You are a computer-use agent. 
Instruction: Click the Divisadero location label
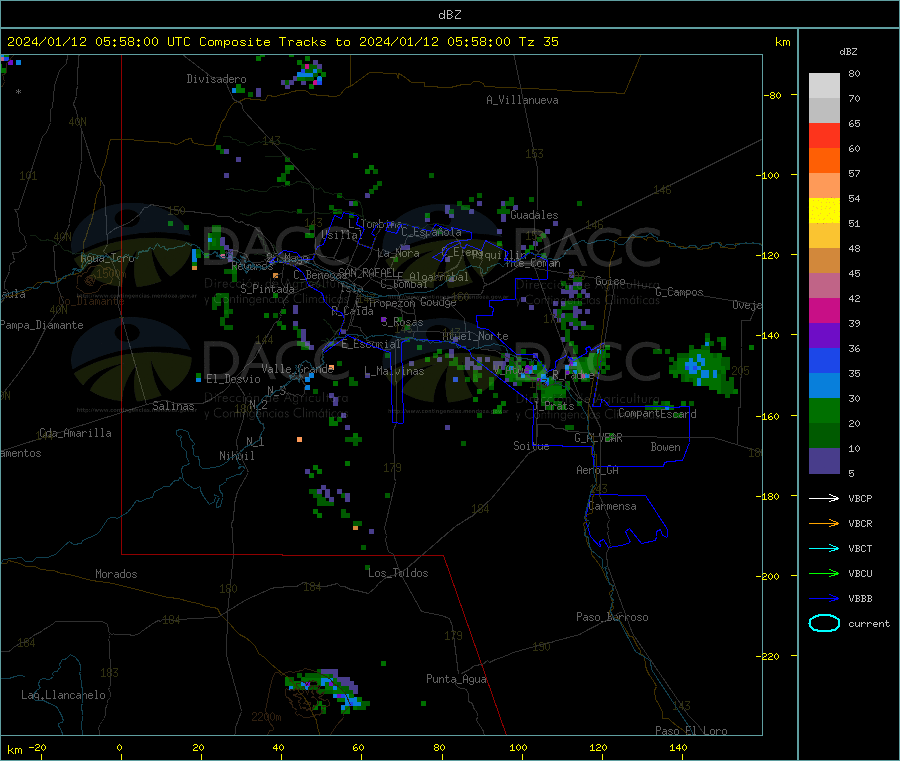216,79
